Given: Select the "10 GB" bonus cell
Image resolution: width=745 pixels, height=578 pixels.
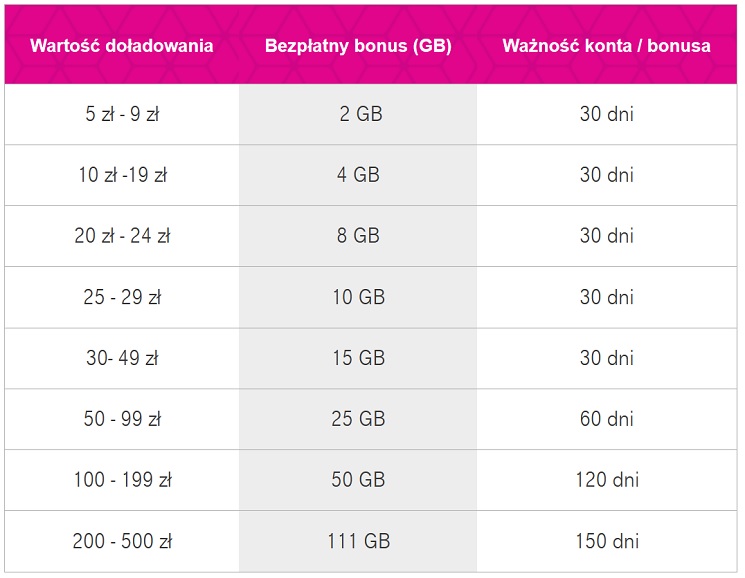Looking at the screenshot, I should pyautogui.click(x=358, y=297).
